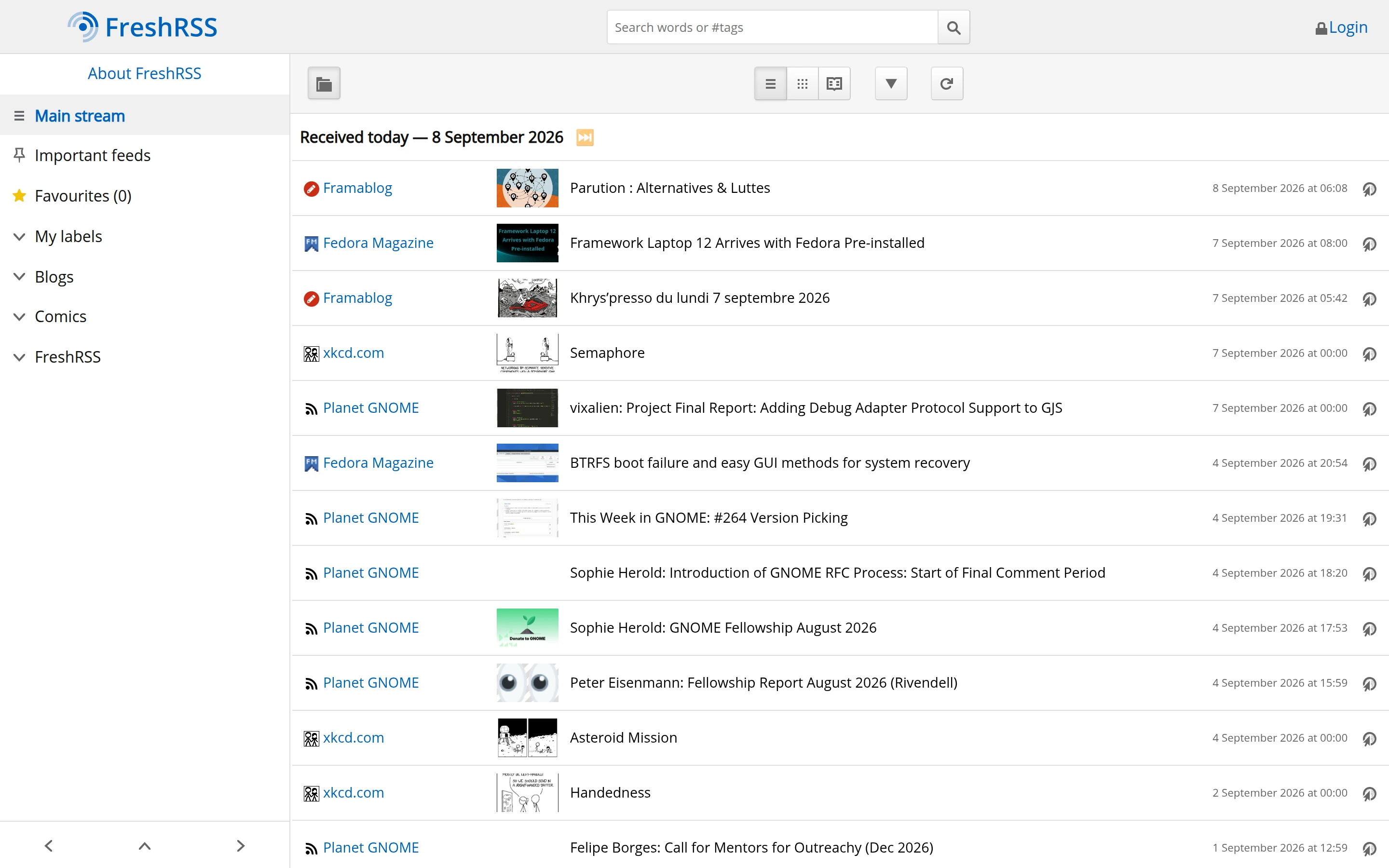
Task: Switch to reader view
Action: click(x=834, y=84)
